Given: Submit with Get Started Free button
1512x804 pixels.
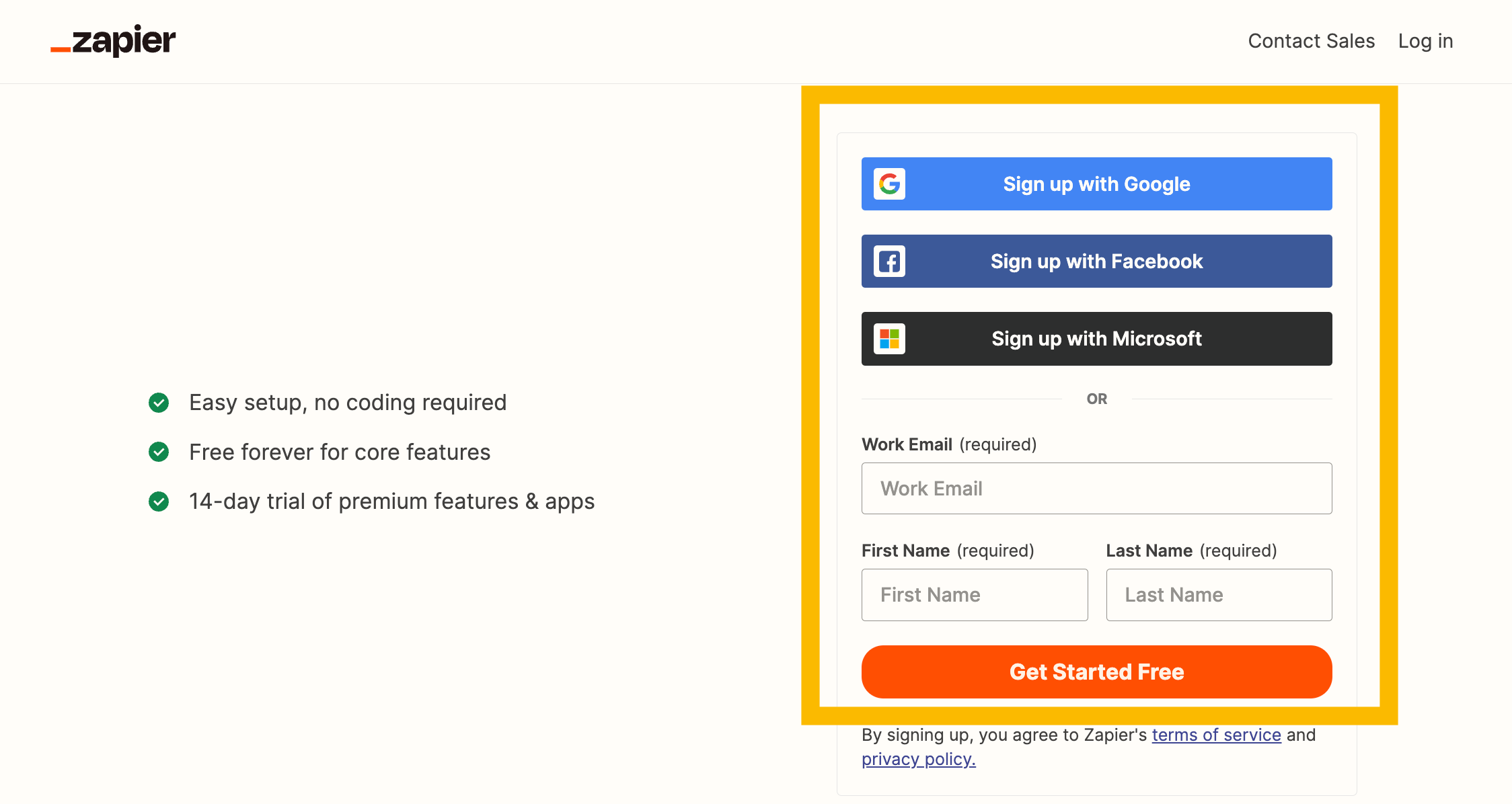Looking at the screenshot, I should [1096, 672].
